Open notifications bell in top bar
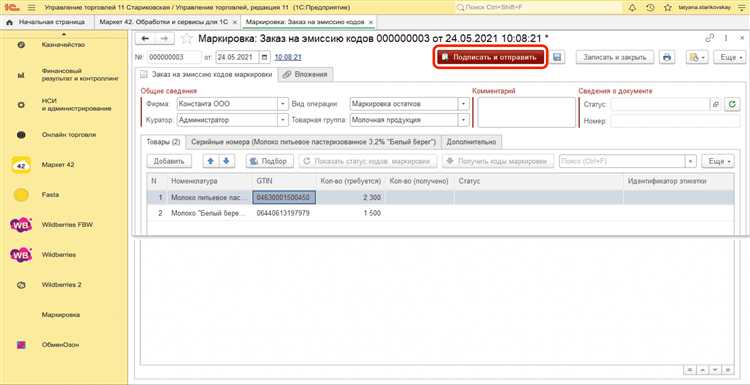Viewport: 750px width, 385px height. [x=632, y=8]
